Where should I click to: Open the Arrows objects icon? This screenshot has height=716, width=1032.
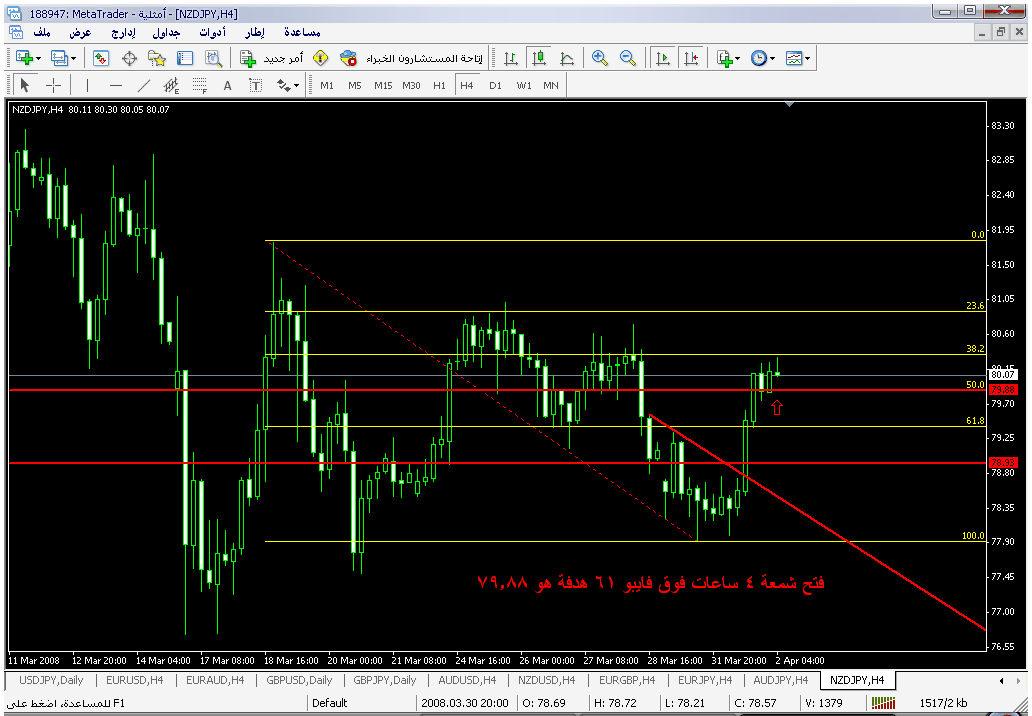pyautogui.click(x=284, y=85)
